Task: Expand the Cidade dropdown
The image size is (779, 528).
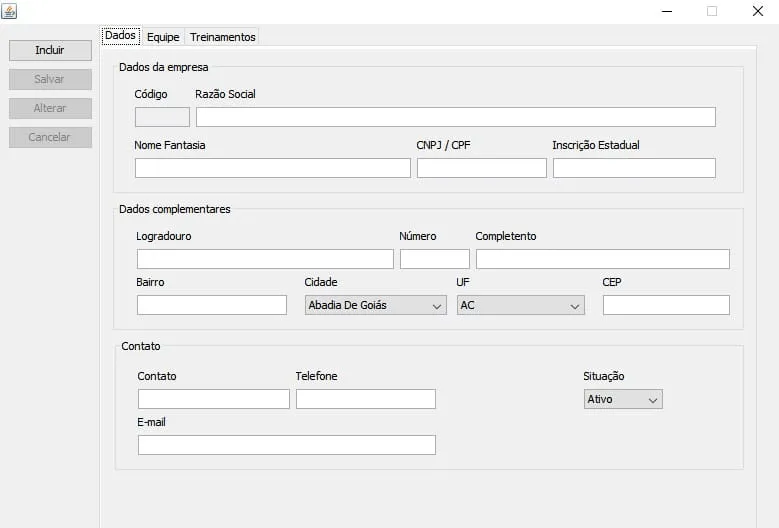Action: click(375, 305)
